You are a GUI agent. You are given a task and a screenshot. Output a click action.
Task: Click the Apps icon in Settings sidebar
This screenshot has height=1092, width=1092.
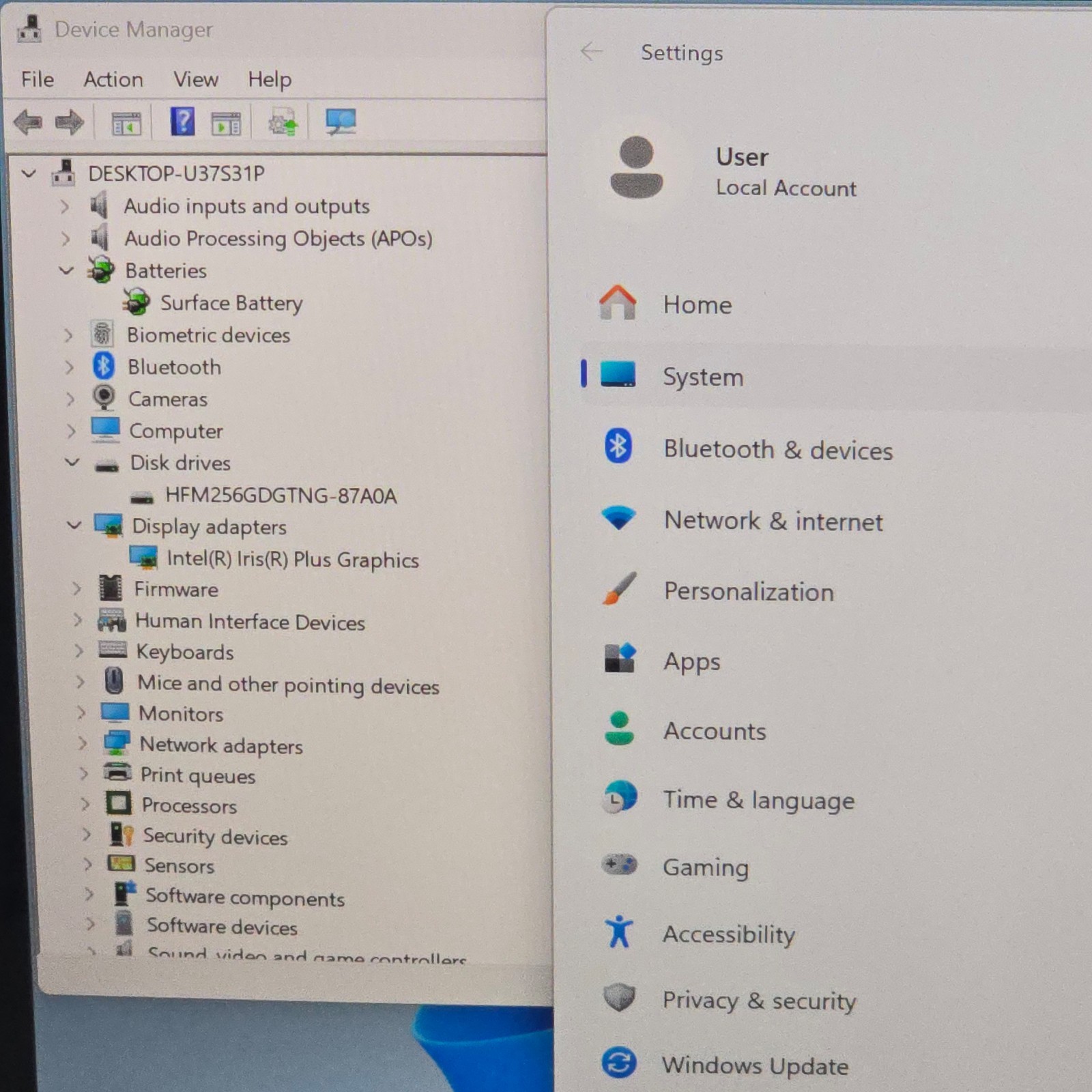tap(620, 658)
